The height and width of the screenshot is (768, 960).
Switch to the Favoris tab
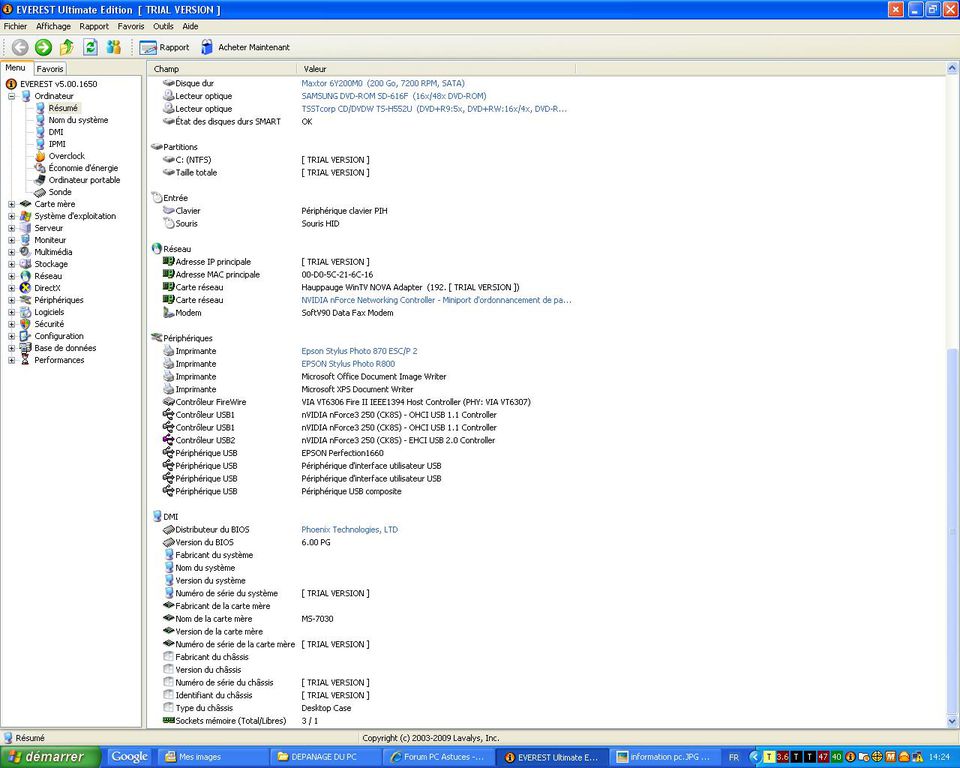[50, 69]
